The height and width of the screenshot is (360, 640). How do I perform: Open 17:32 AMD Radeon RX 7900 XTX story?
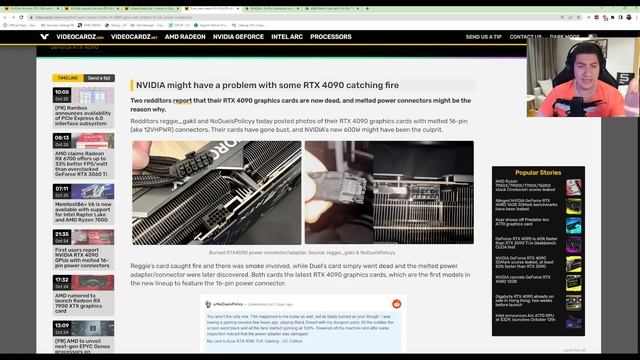pyautogui.click(x=83, y=295)
